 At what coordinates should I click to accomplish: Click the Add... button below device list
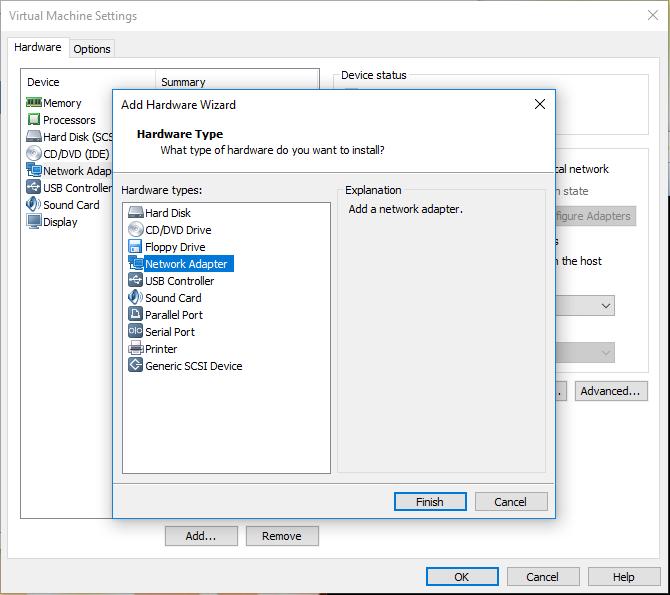pyautogui.click(x=201, y=536)
